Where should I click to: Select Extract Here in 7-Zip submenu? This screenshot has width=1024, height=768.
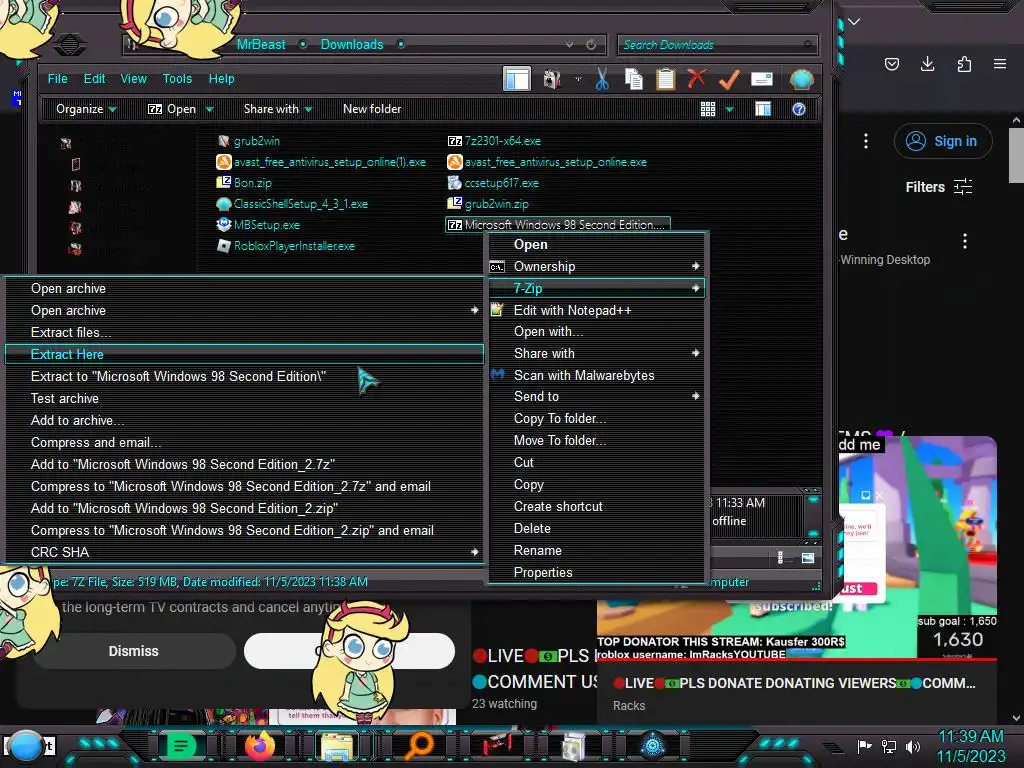coord(244,354)
